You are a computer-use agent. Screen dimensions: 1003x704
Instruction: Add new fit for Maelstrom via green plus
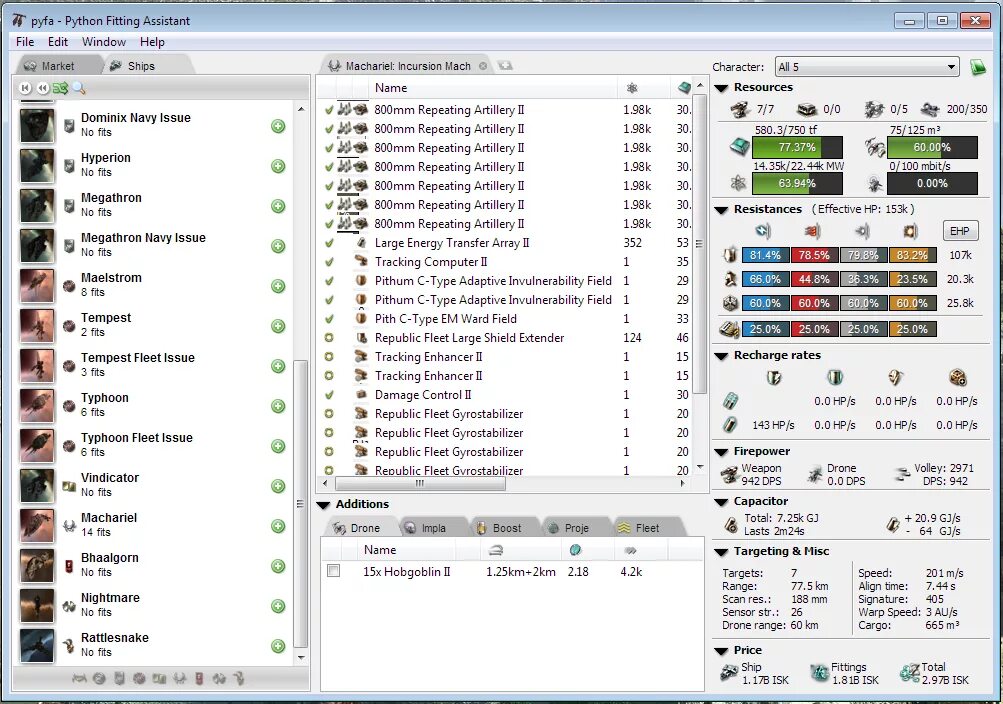pyautogui.click(x=278, y=286)
